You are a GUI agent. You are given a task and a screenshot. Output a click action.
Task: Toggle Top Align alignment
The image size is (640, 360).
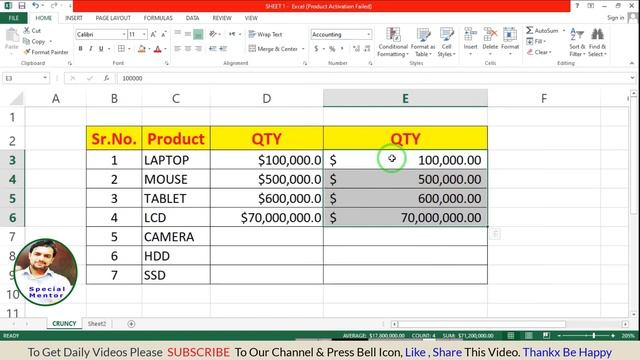(178, 34)
